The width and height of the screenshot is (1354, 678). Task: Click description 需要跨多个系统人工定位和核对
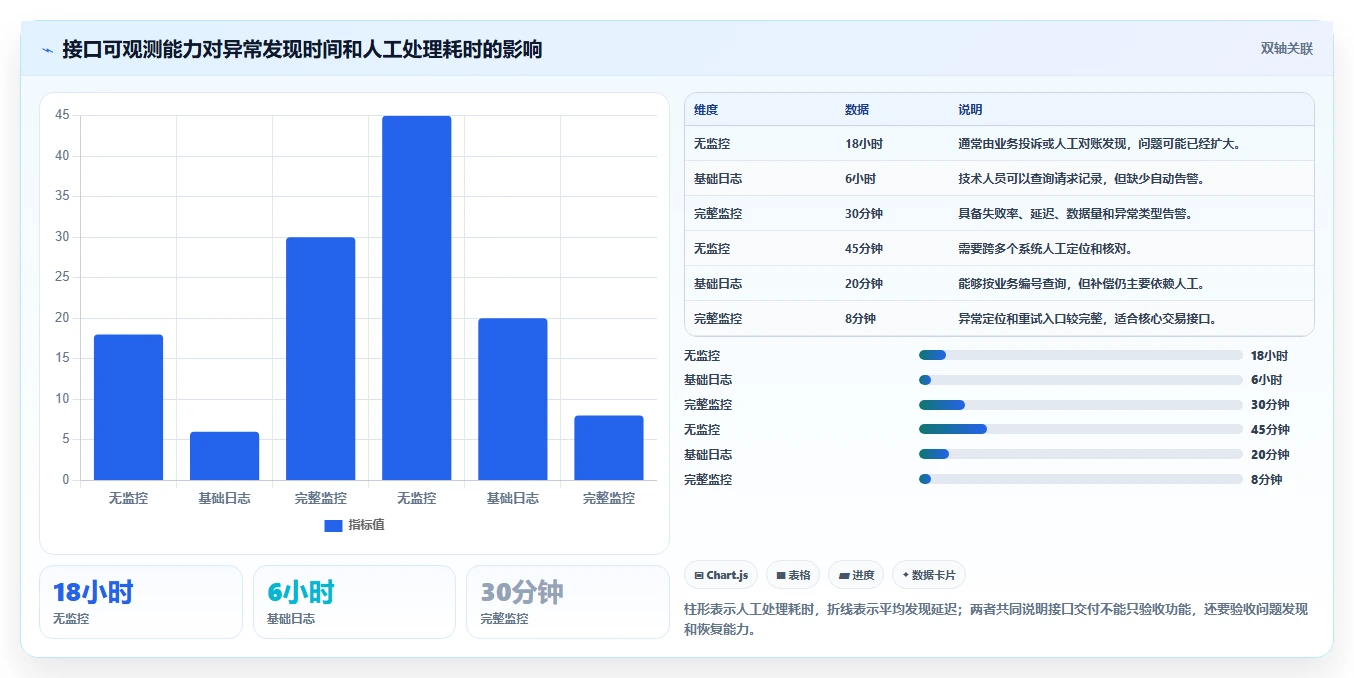[1044, 249]
